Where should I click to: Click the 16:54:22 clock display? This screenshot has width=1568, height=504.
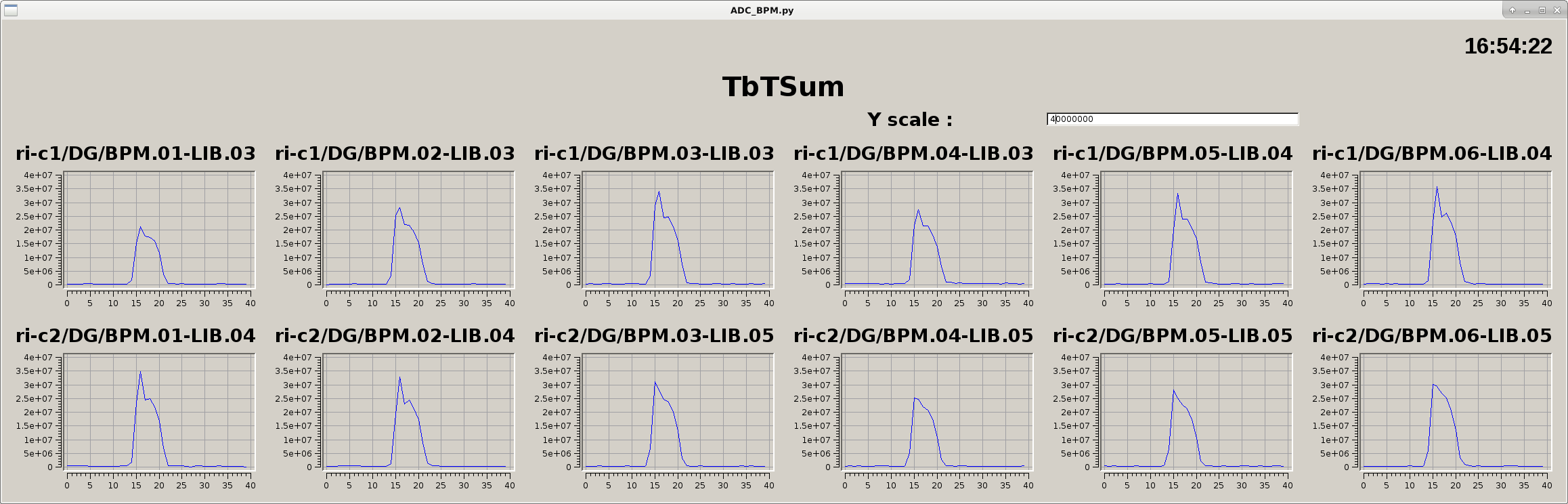[1508, 46]
